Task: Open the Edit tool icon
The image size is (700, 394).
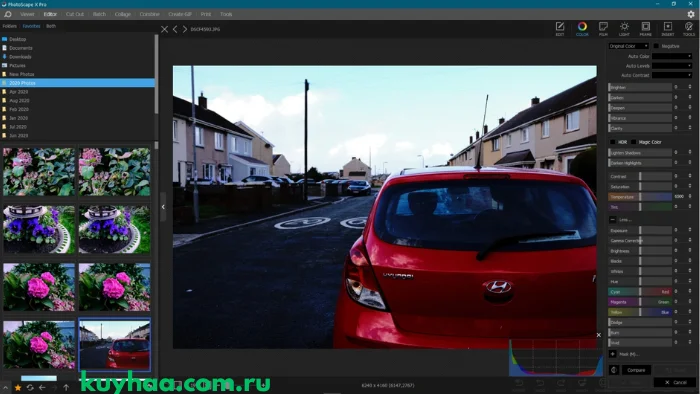Action: pos(560,29)
